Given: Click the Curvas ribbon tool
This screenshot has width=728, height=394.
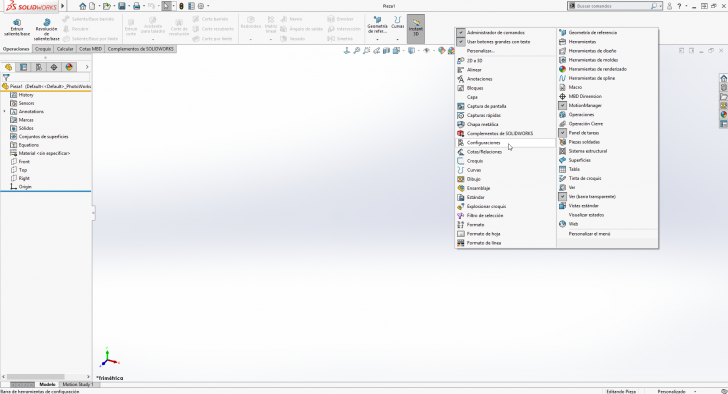Looking at the screenshot, I should pyautogui.click(x=397, y=23).
